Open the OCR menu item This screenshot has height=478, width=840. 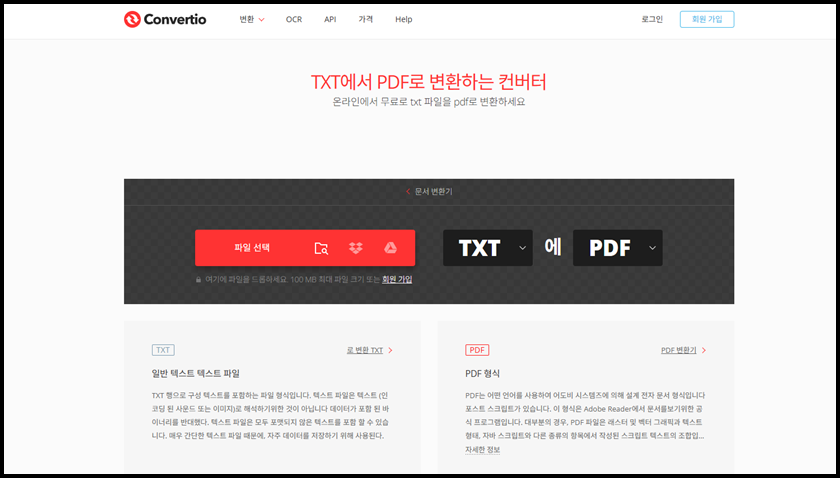[x=294, y=19]
